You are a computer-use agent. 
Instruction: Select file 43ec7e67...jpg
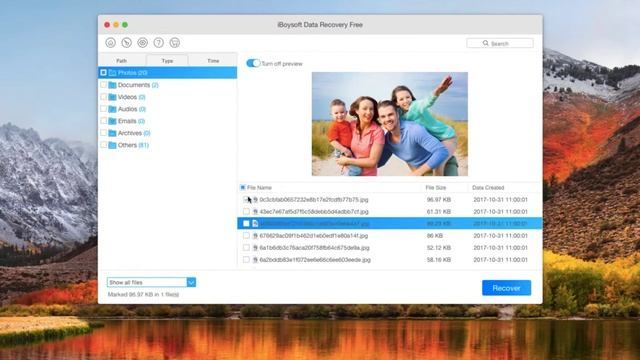click(314, 211)
